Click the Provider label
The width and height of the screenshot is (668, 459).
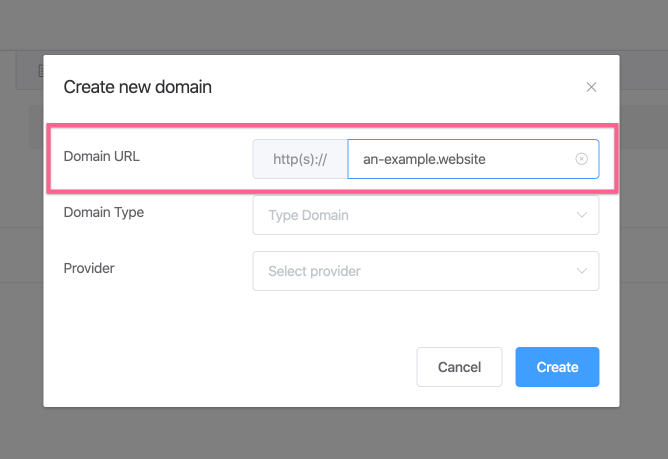coord(89,268)
